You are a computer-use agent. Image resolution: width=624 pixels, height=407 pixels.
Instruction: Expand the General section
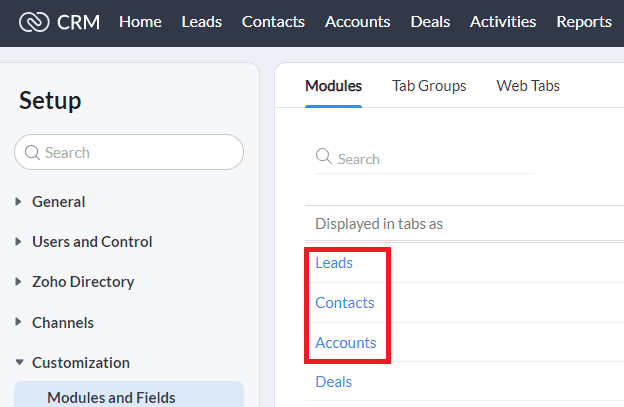click(19, 202)
